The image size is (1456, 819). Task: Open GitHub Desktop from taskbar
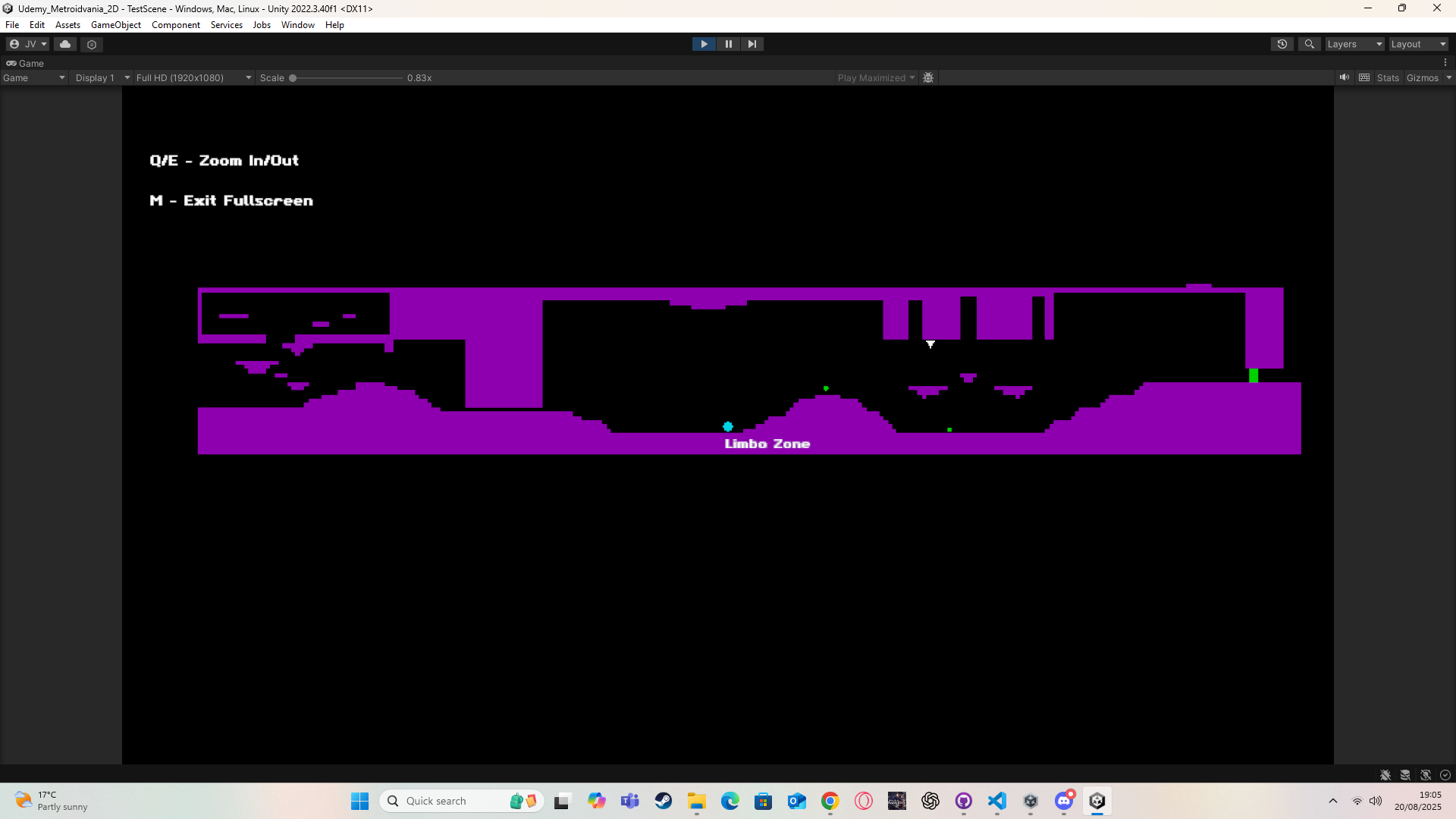pos(964,801)
